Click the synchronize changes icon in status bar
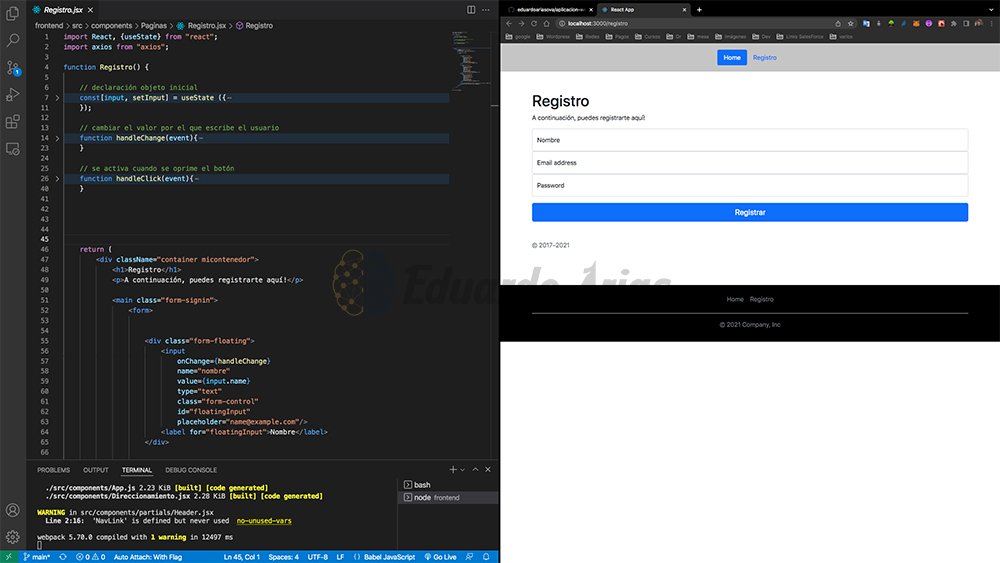 coord(62,557)
